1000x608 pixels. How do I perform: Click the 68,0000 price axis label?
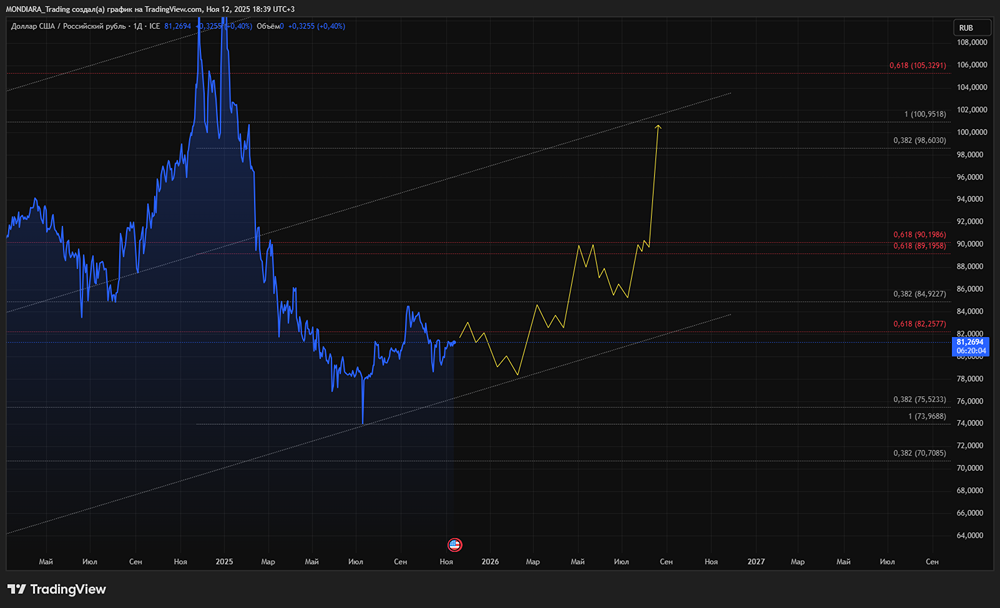click(x=972, y=490)
